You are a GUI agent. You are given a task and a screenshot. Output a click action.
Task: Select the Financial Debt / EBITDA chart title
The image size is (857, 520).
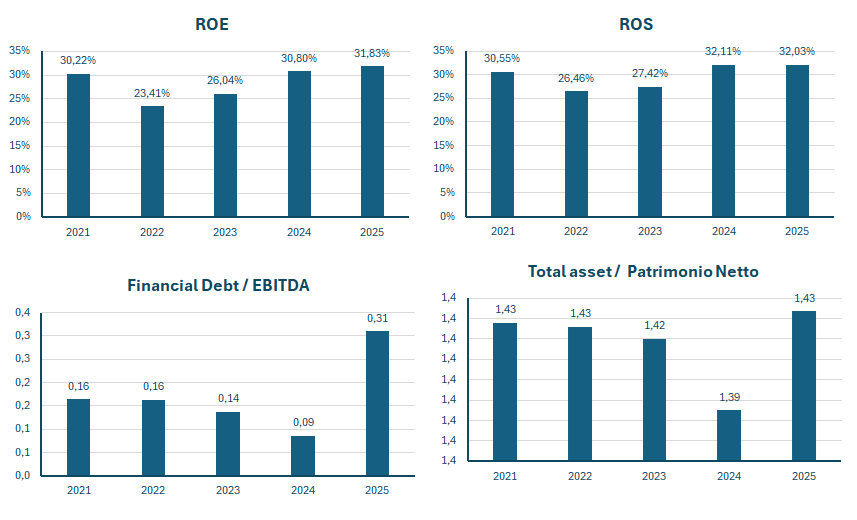(x=218, y=285)
